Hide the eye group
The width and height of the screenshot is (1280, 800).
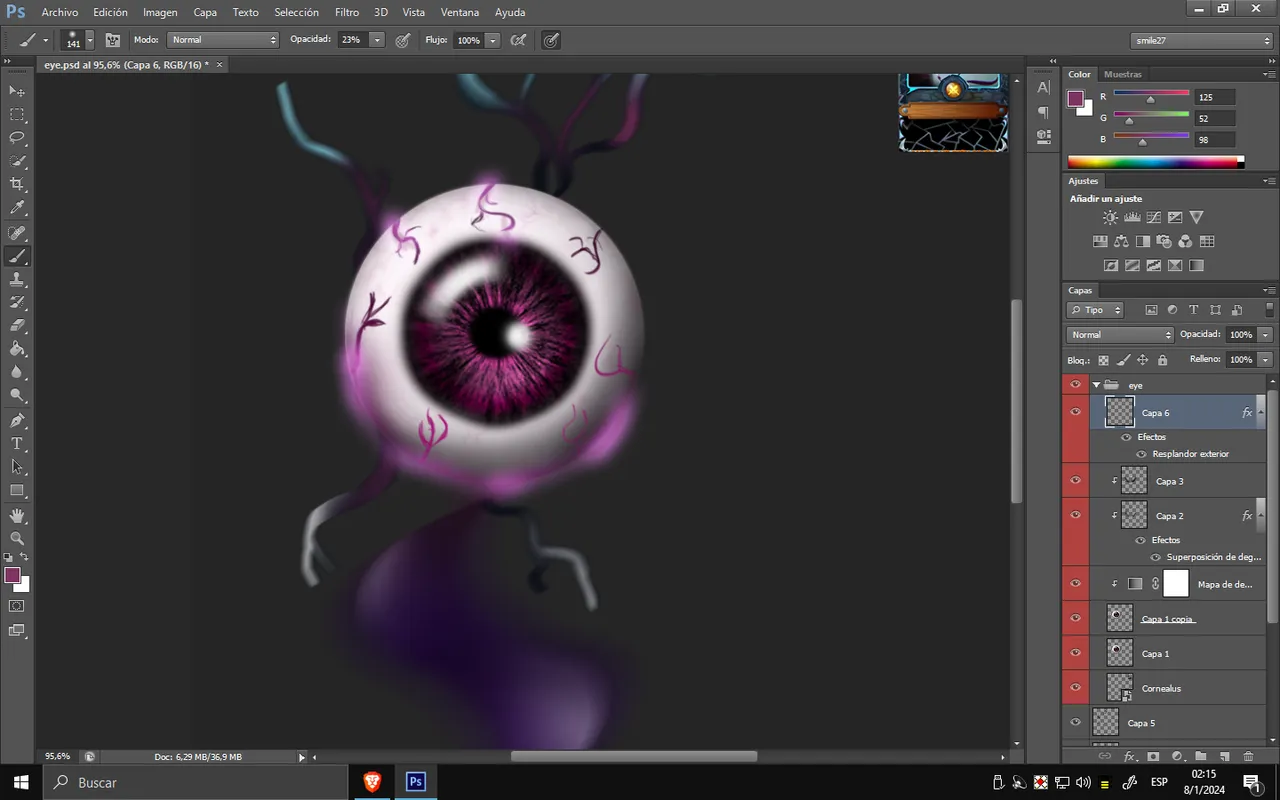[x=1076, y=384]
